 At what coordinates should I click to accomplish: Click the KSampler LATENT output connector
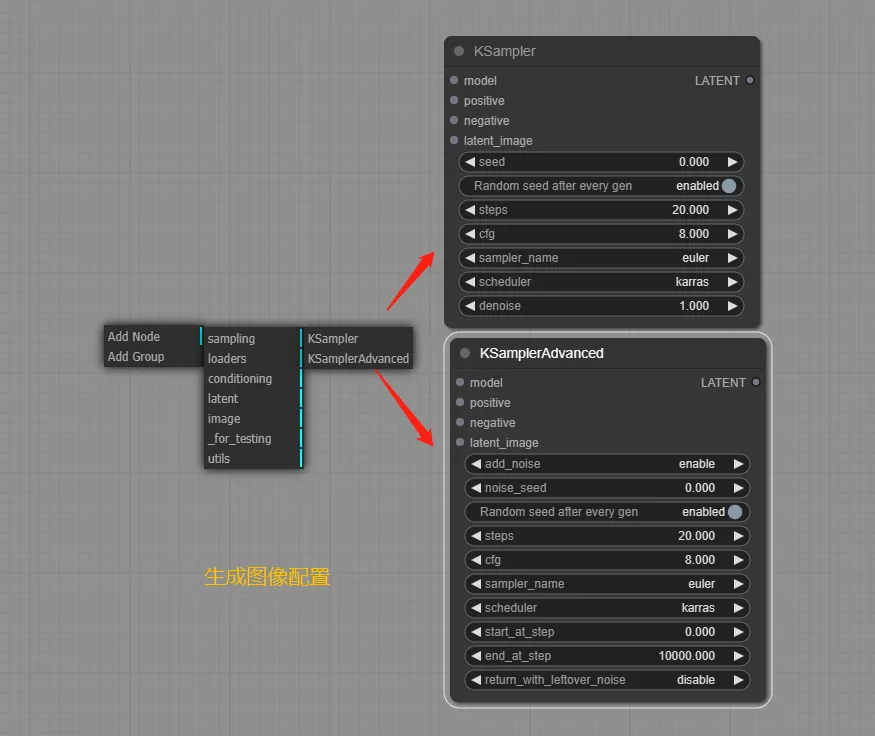750,80
